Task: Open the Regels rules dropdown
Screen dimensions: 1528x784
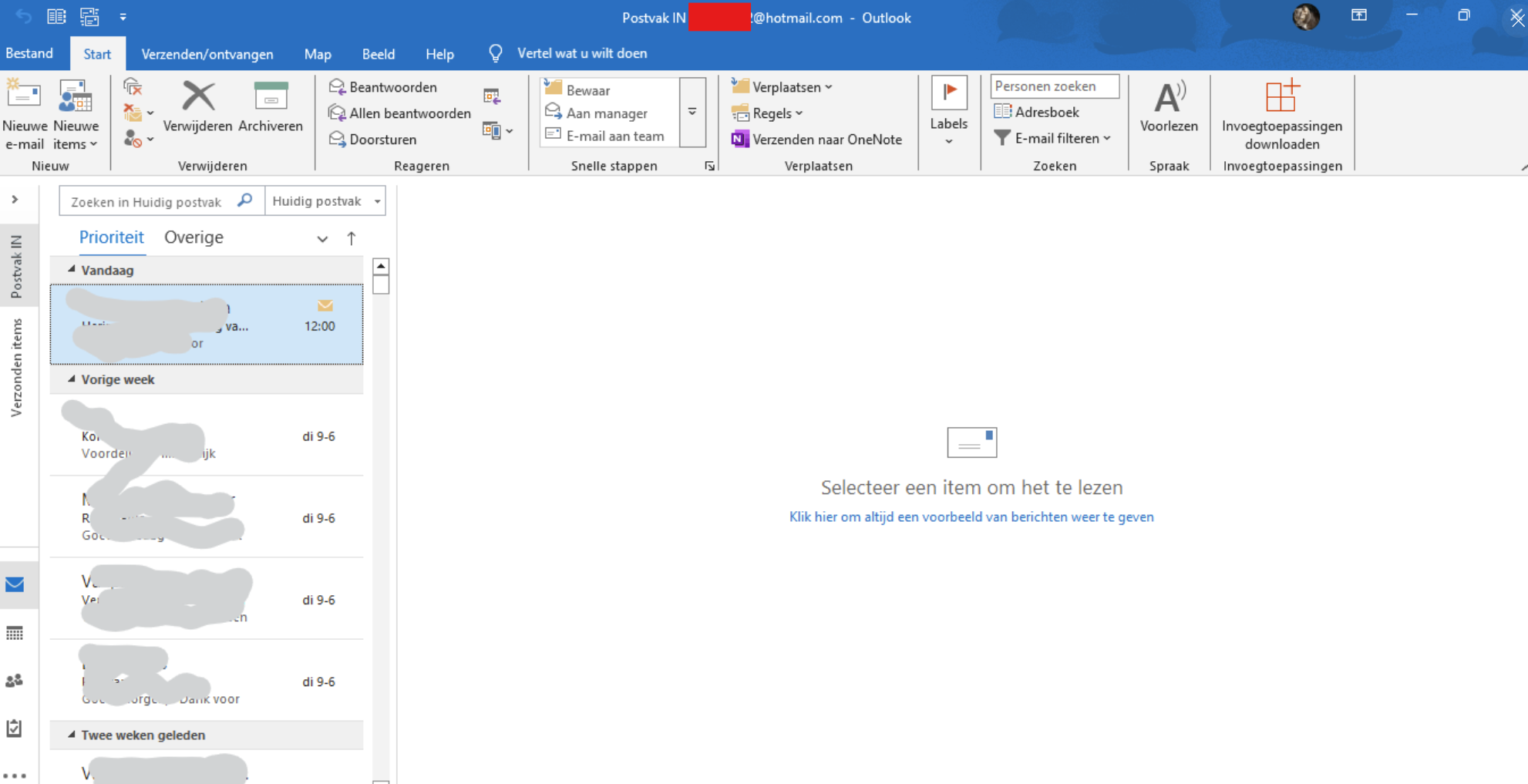Action: (768, 113)
